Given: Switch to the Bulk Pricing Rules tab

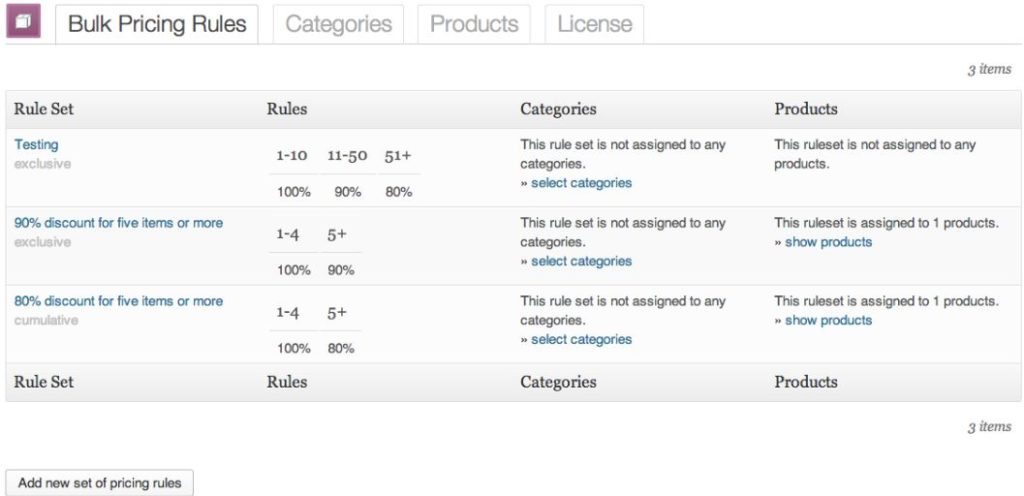Looking at the screenshot, I should point(157,24).
